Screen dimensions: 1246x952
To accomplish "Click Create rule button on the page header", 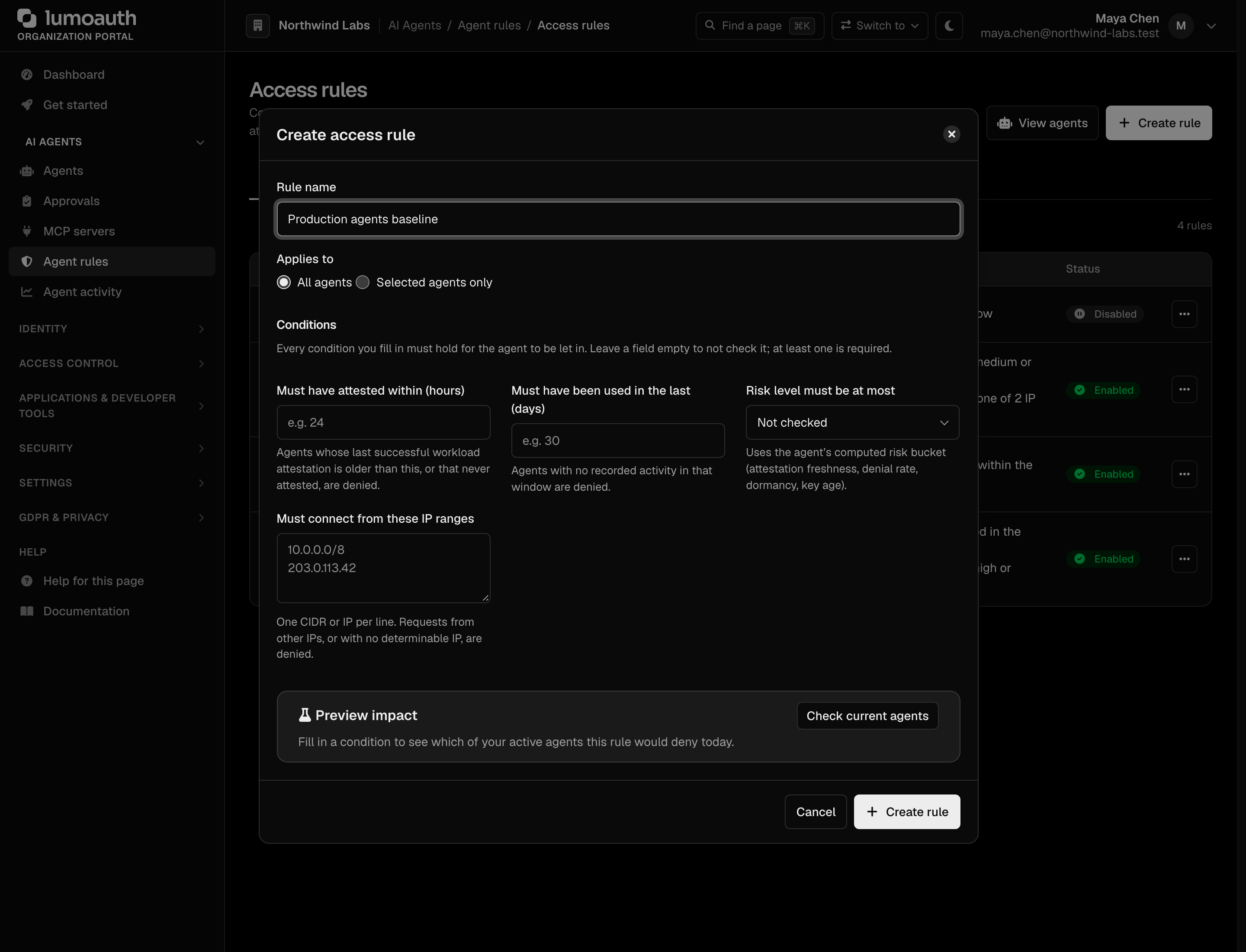I will [x=1159, y=123].
